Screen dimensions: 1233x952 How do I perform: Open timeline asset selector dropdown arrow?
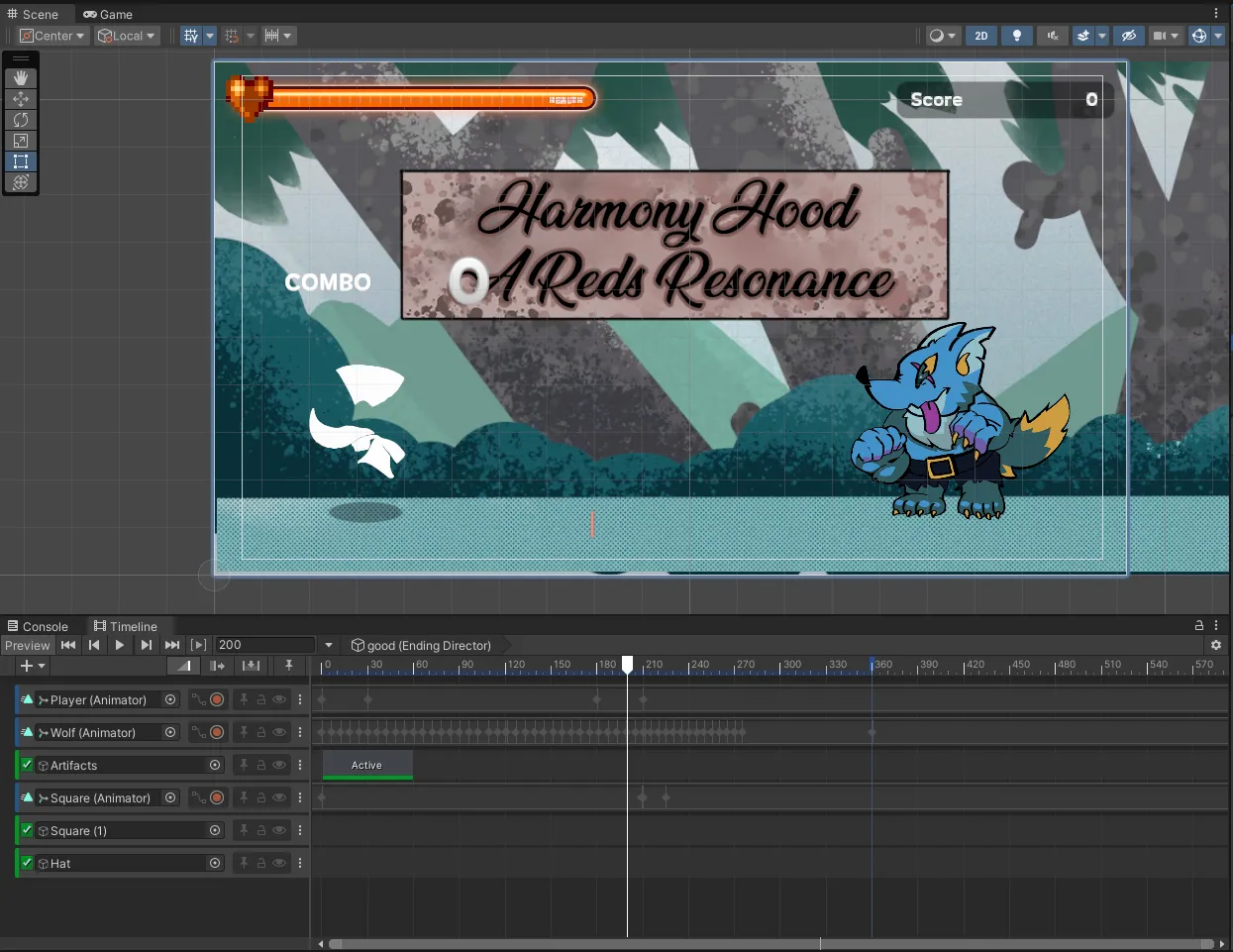(x=329, y=645)
